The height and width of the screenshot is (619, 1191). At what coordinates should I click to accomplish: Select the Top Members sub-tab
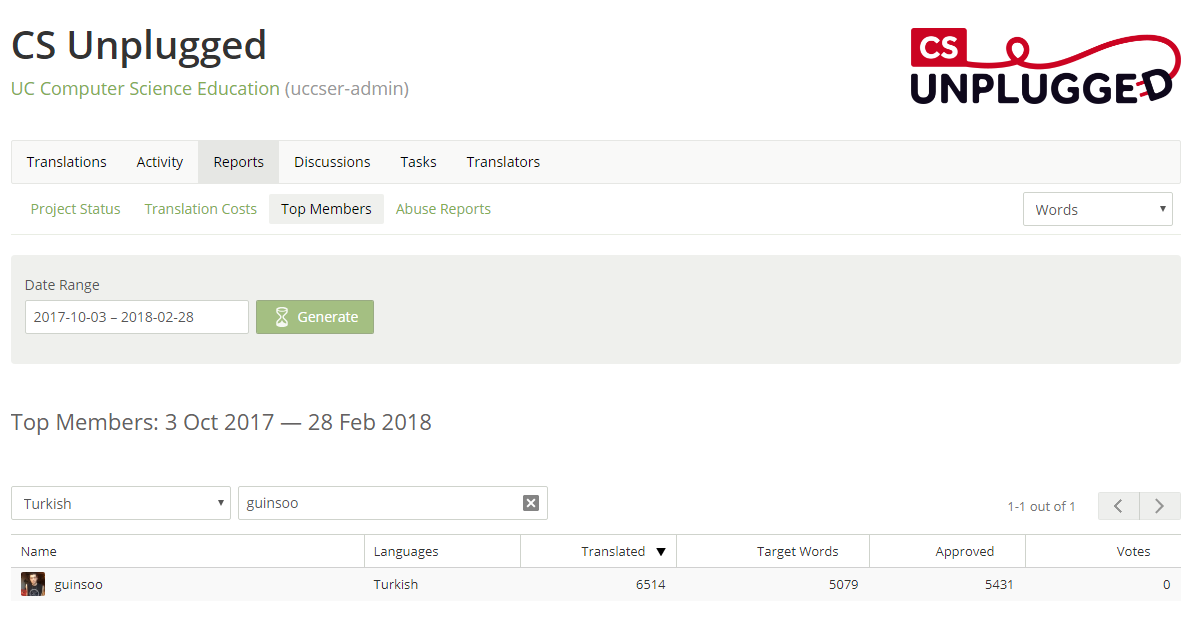(x=326, y=209)
